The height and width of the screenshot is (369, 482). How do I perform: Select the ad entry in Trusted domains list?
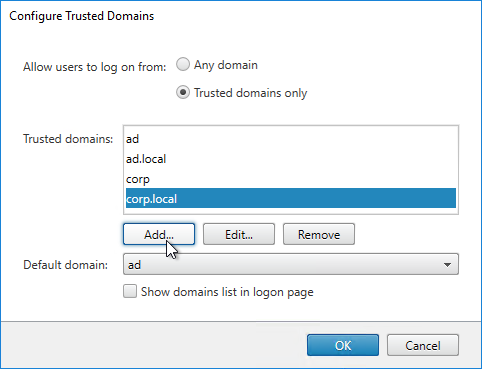pos(291,139)
